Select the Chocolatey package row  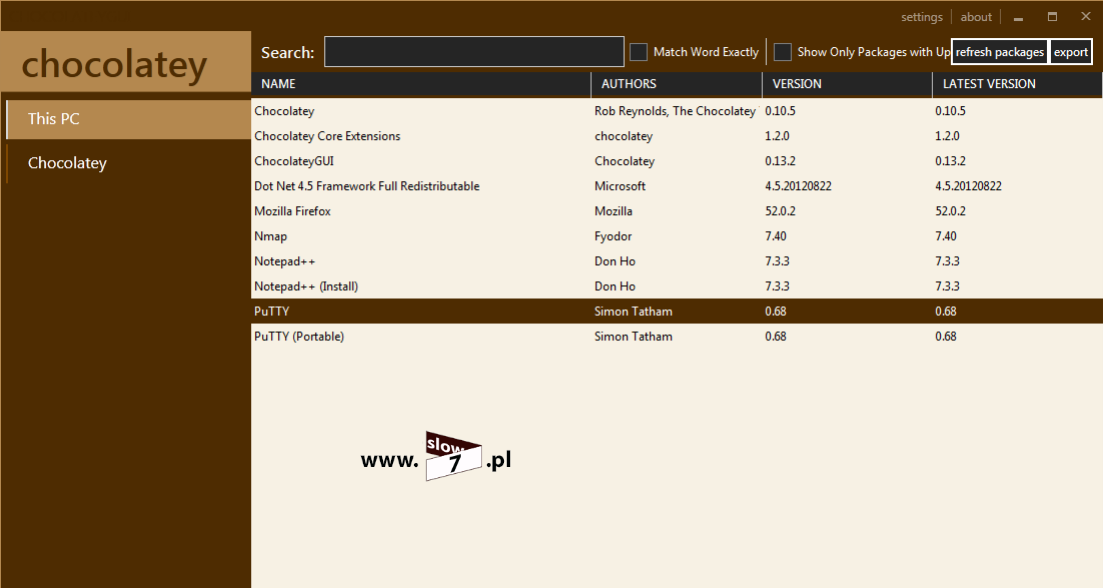tap(677, 111)
